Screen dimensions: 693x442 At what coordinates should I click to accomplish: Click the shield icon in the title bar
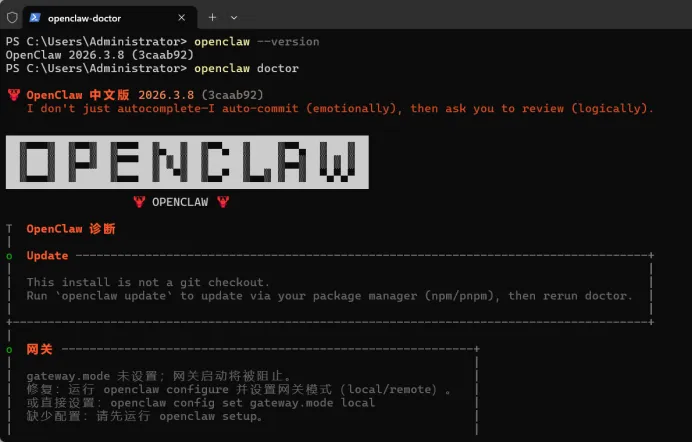(12, 18)
